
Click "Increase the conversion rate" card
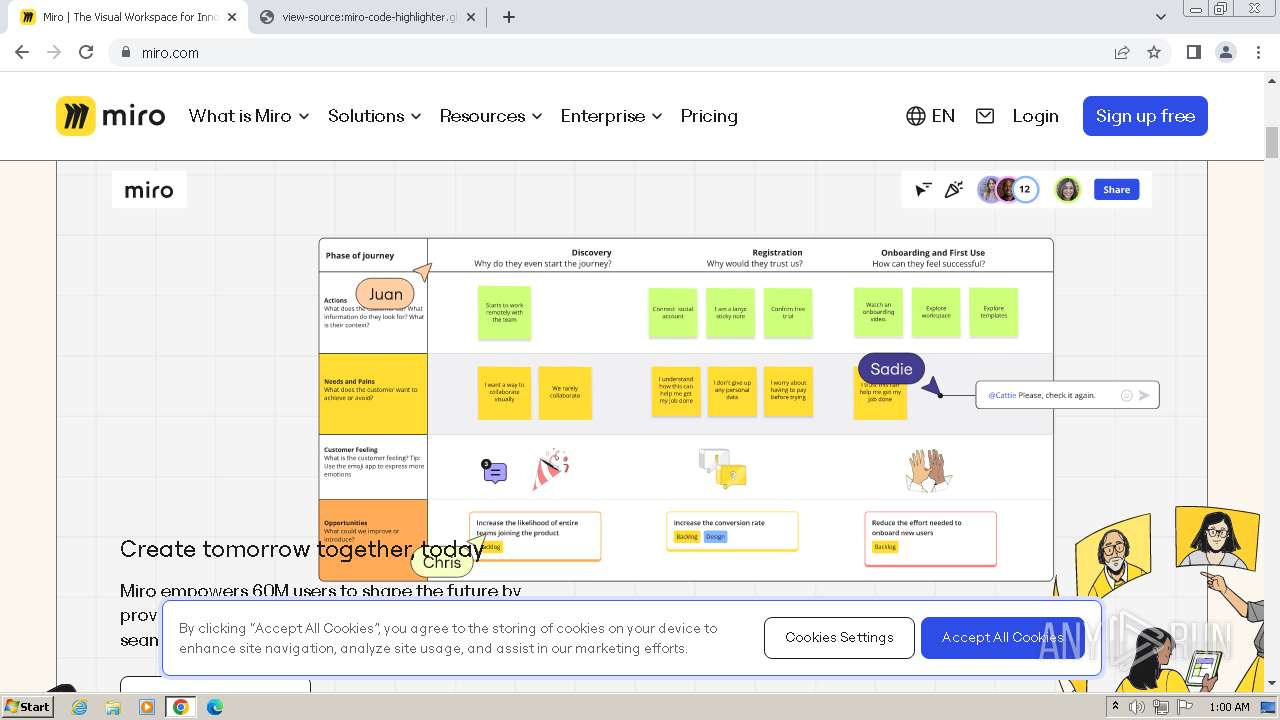732,531
